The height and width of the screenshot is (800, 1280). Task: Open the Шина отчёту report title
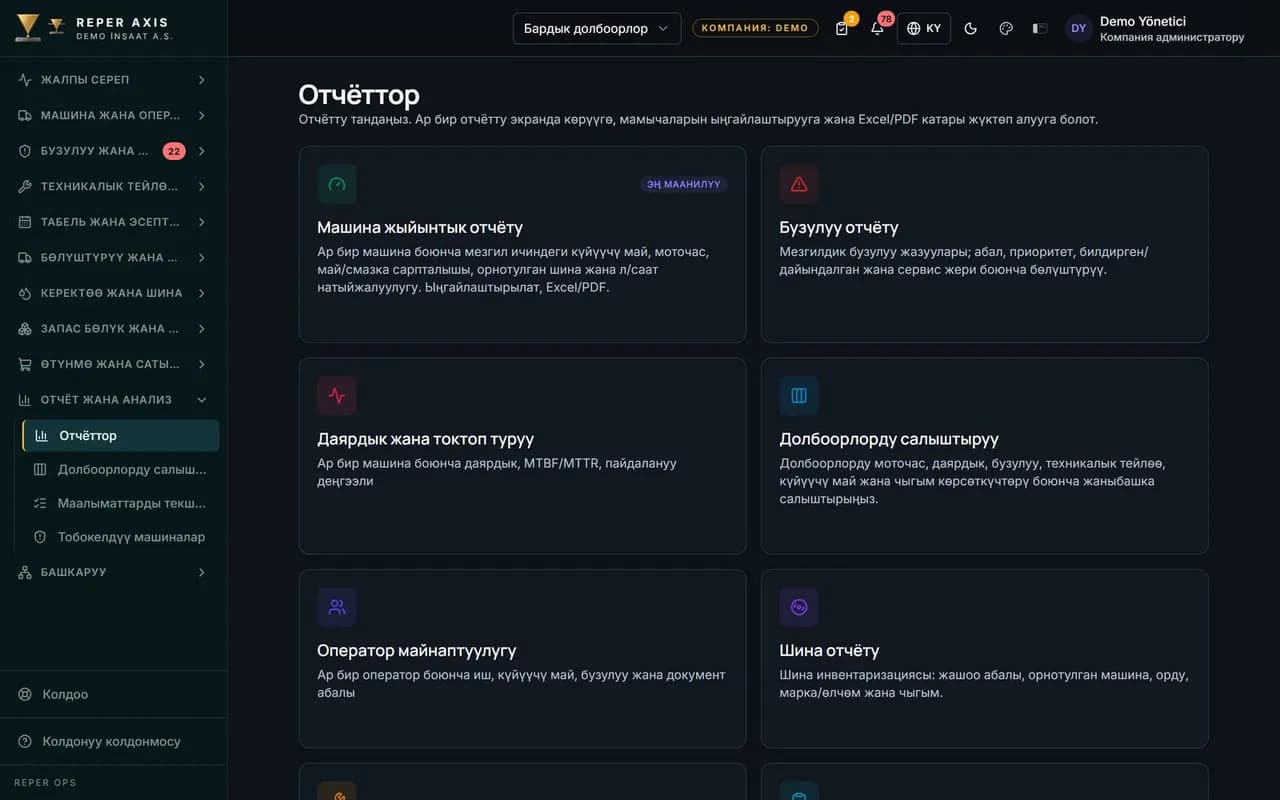click(x=829, y=650)
